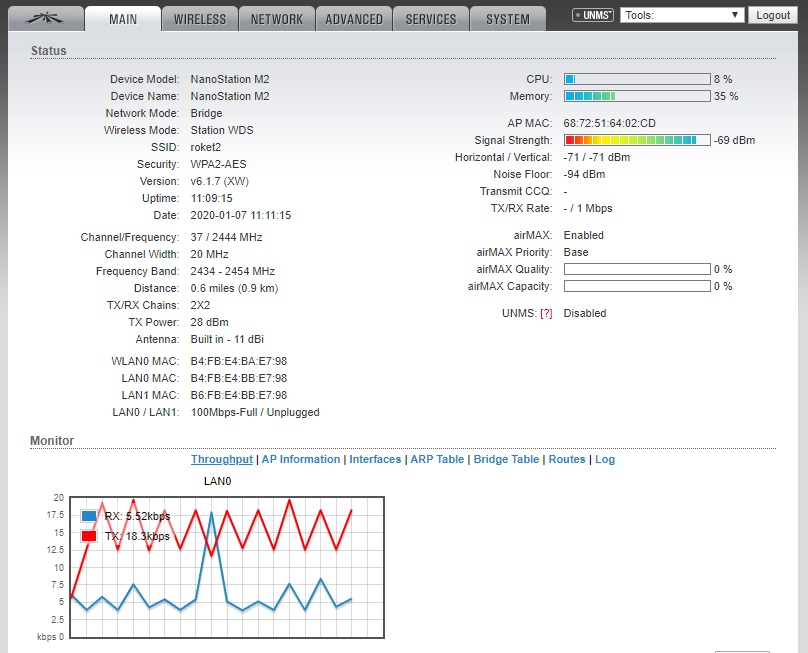Select the SERVICES tab

431,19
